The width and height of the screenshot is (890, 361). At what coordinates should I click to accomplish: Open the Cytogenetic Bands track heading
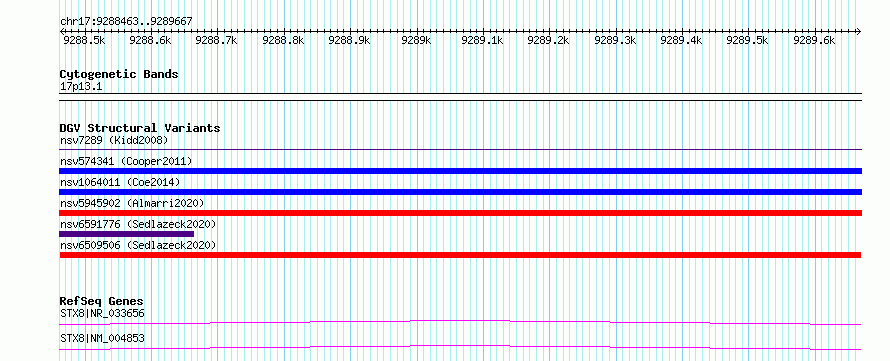click(x=119, y=74)
